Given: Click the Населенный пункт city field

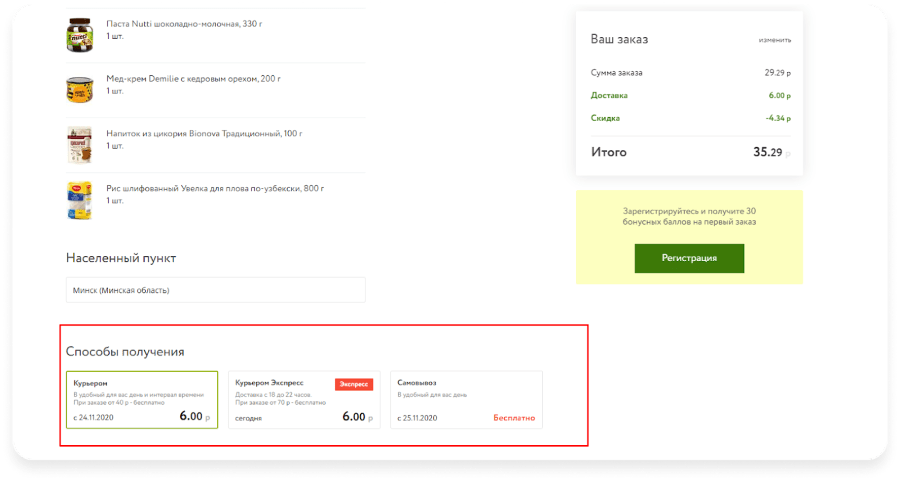Looking at the screenshot, I should tap(216, 290).
